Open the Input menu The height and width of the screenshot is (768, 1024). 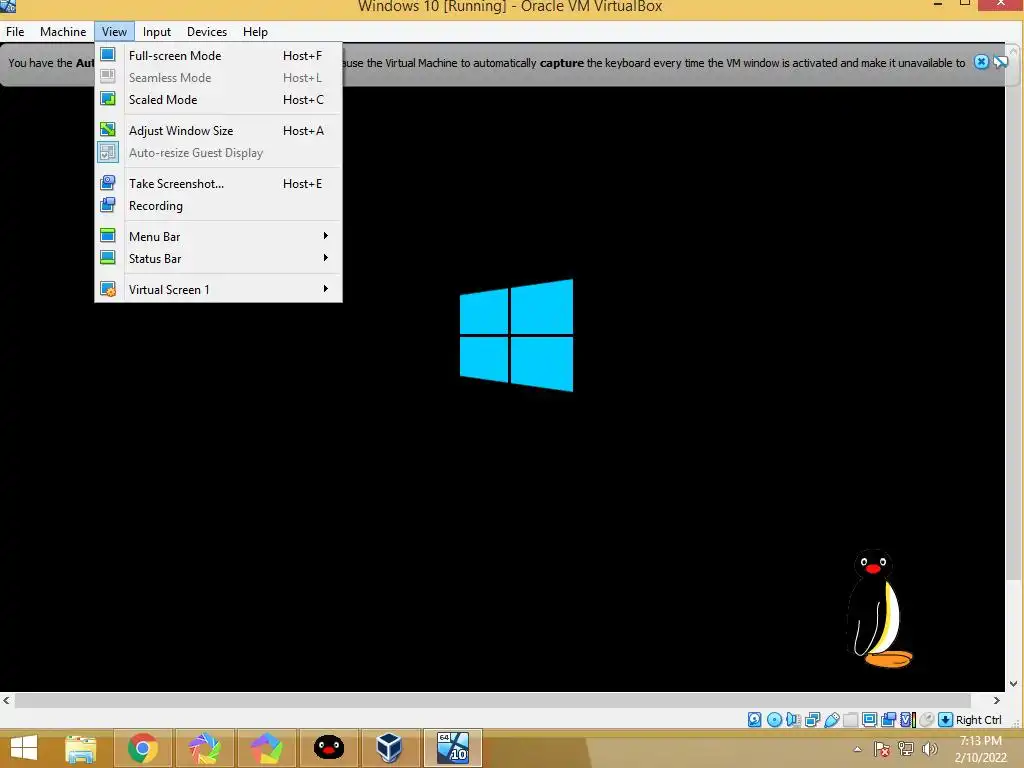[157, 31]
